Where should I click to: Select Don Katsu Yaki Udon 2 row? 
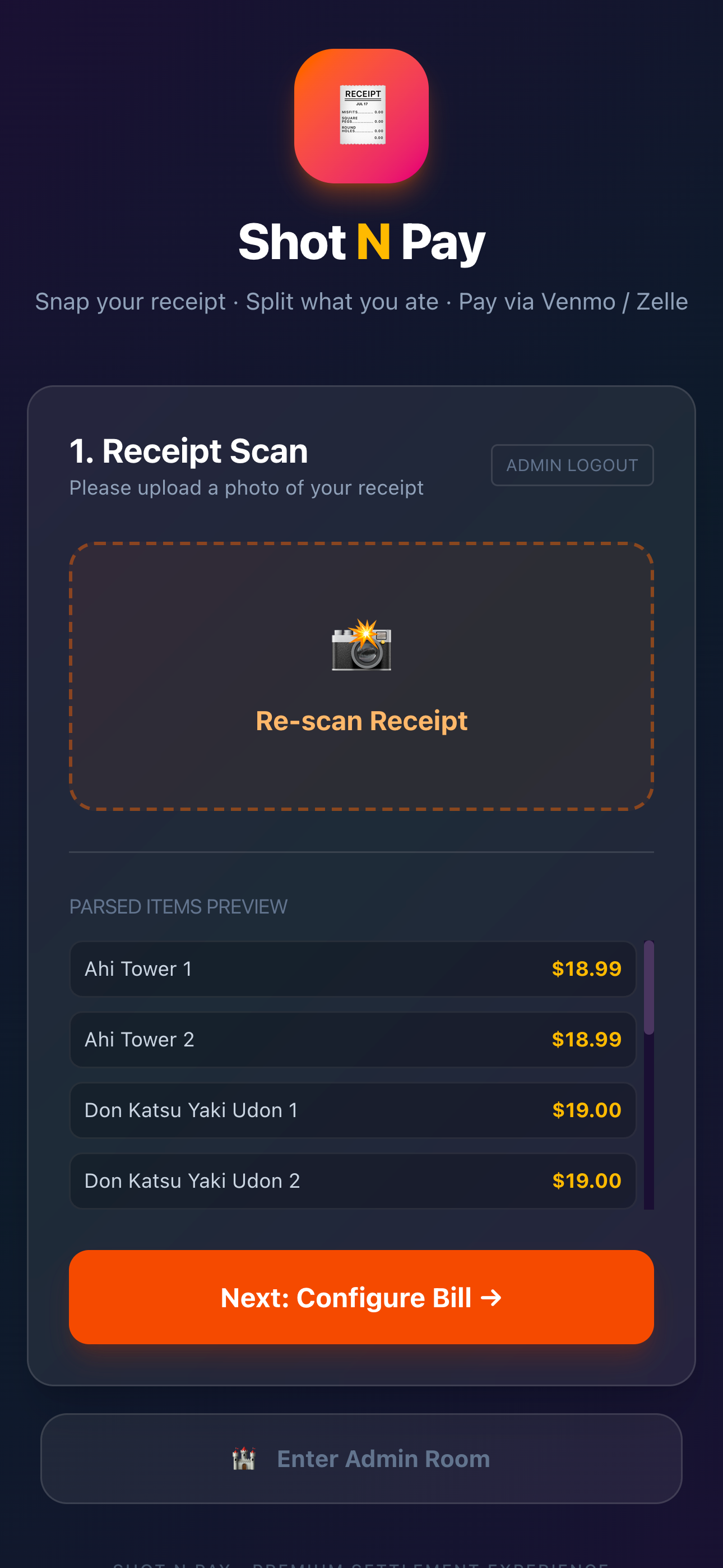tap(353, 1180)
